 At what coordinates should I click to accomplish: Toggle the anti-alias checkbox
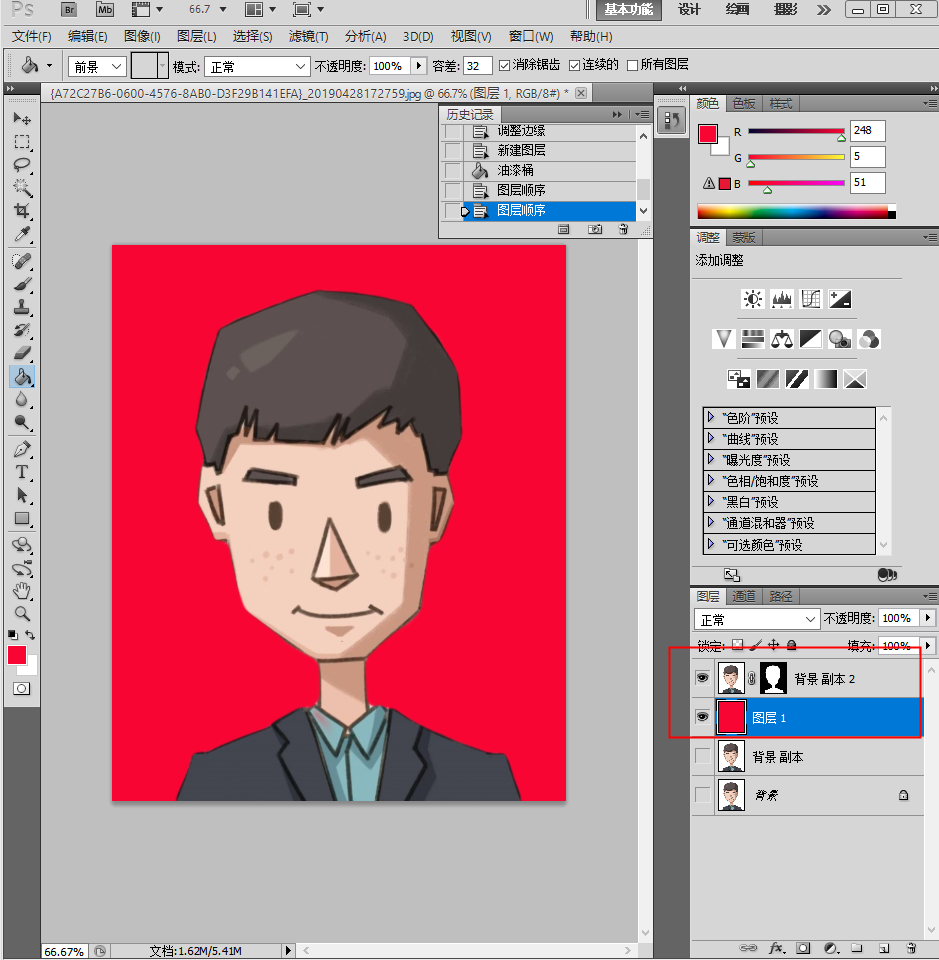click(x=504, y=65)
